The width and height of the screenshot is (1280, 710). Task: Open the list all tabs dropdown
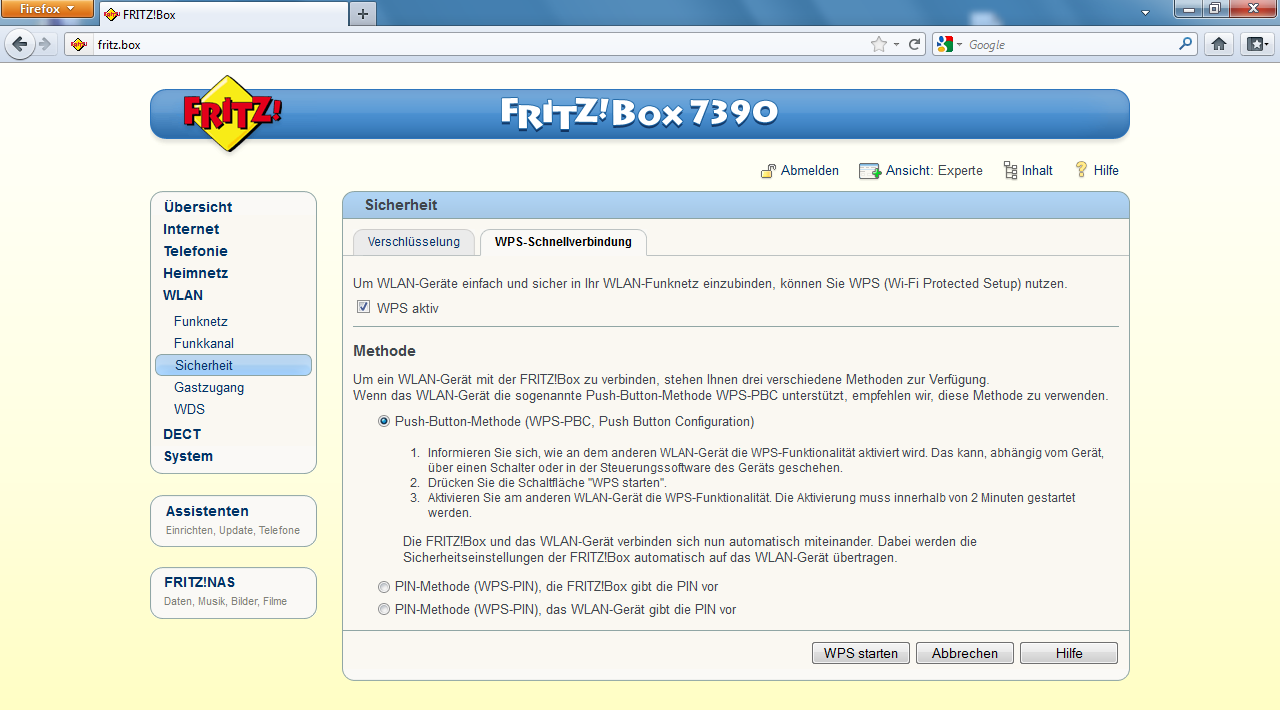coord(1146,12)
